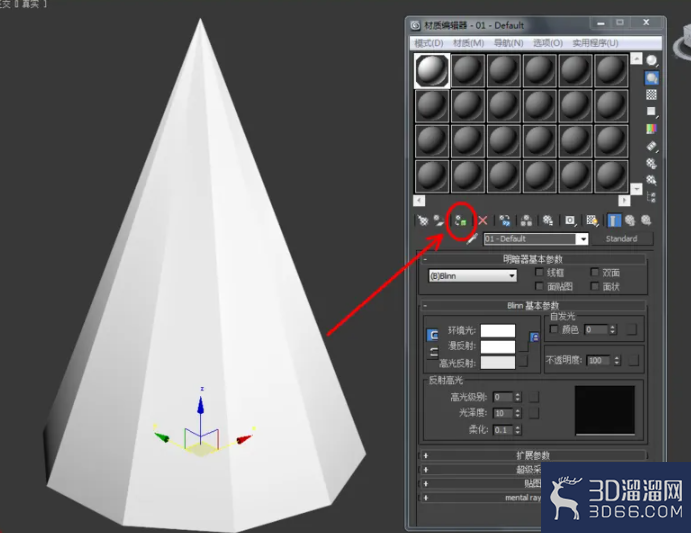Click the Standard material type button
The width and height of the screenshot is (691, 533).
[x=621, y=239]
